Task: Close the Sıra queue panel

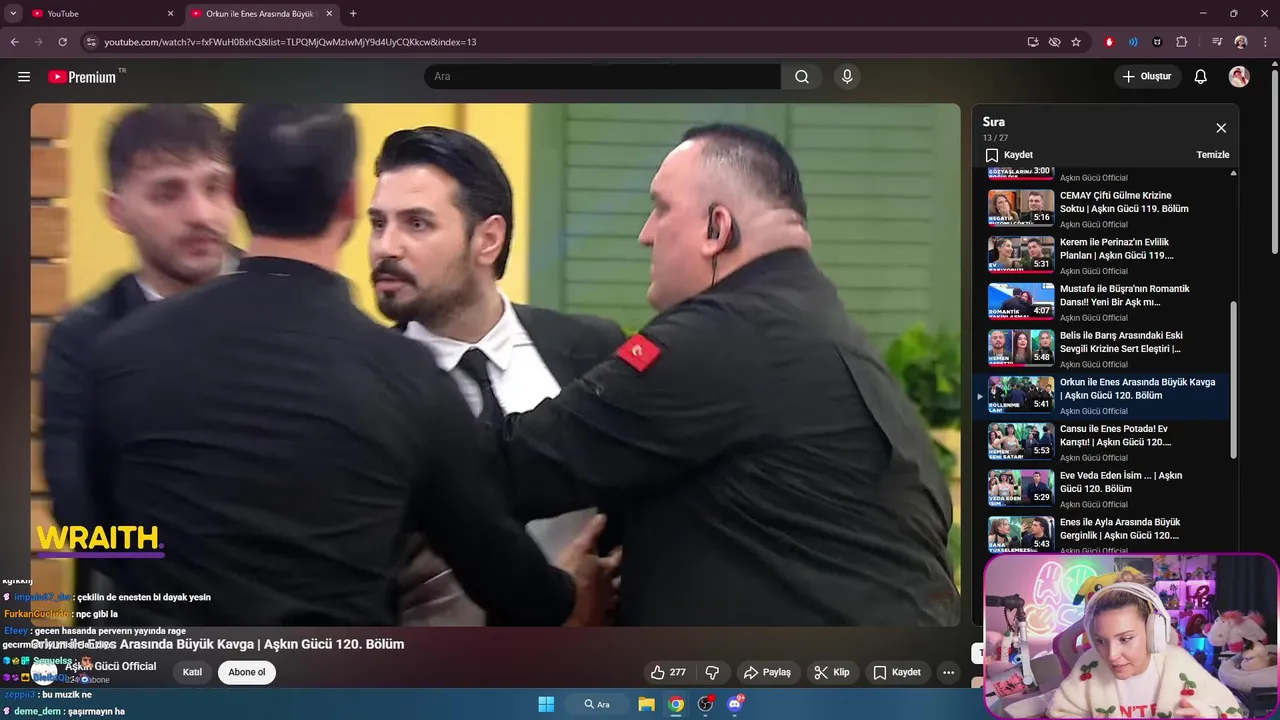Action: [x=1221, y=128]
